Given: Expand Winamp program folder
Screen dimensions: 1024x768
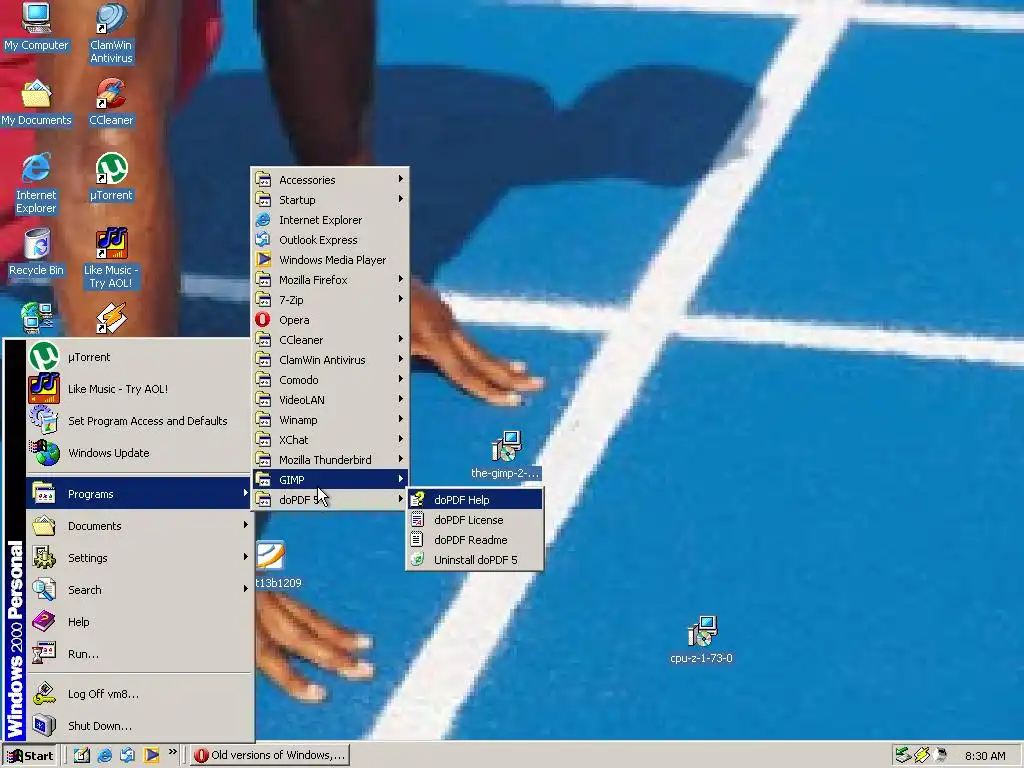Looking at the screenshot, I should click(330, 420).
